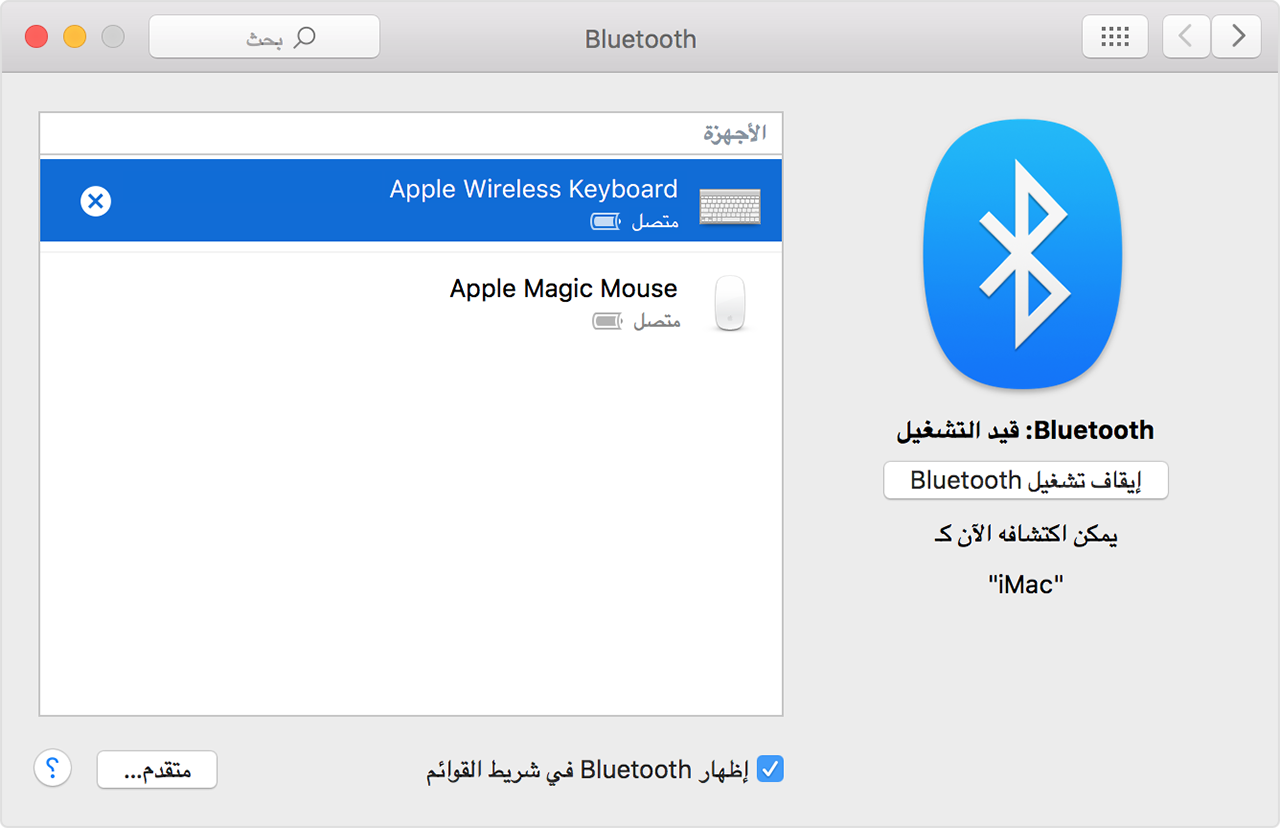Focus the بحث search field
1280x828 pixels.
[264, 37]
